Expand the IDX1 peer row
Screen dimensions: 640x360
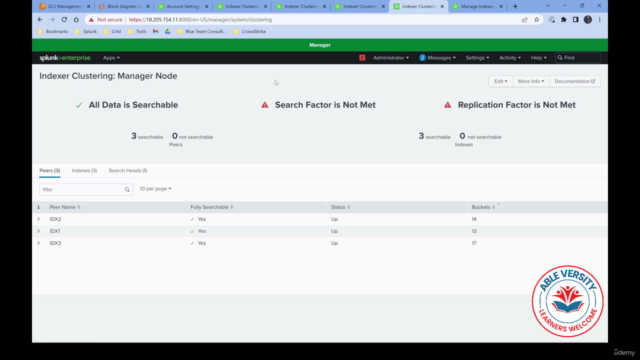click(38, 231)
